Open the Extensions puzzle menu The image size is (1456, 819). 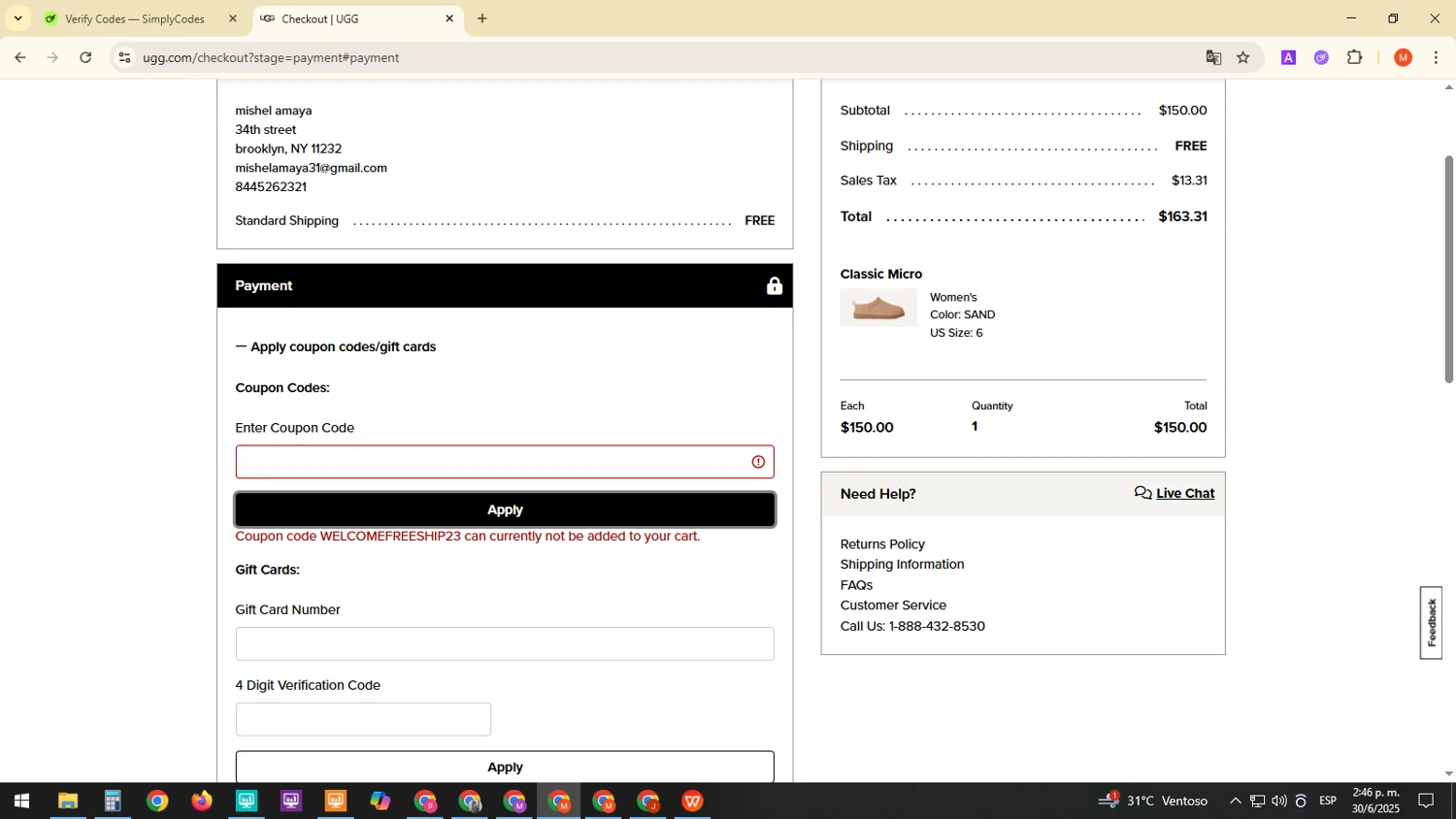click(x=1355, y=58)
